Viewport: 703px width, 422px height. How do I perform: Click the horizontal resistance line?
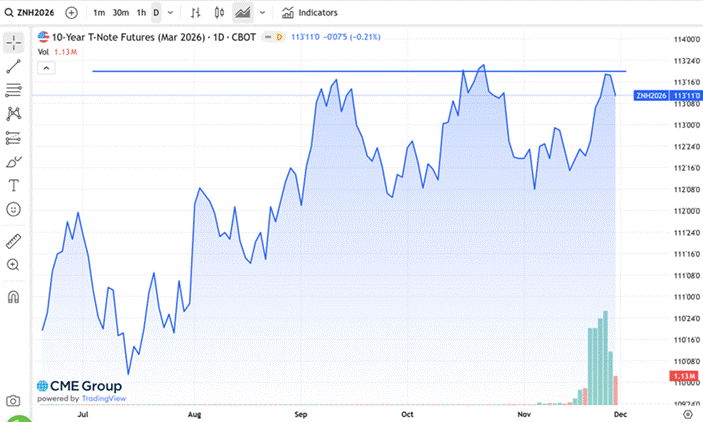point(359,71)
